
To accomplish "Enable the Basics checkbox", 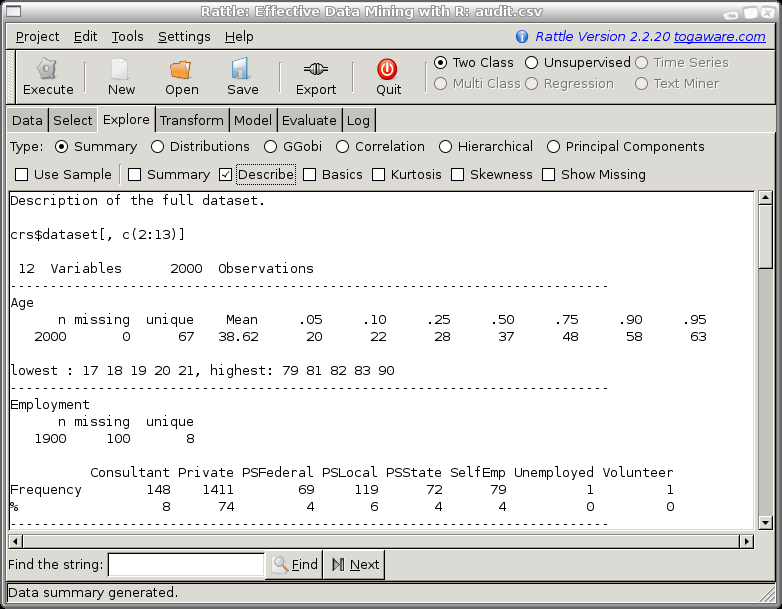I will click(309, 175).
